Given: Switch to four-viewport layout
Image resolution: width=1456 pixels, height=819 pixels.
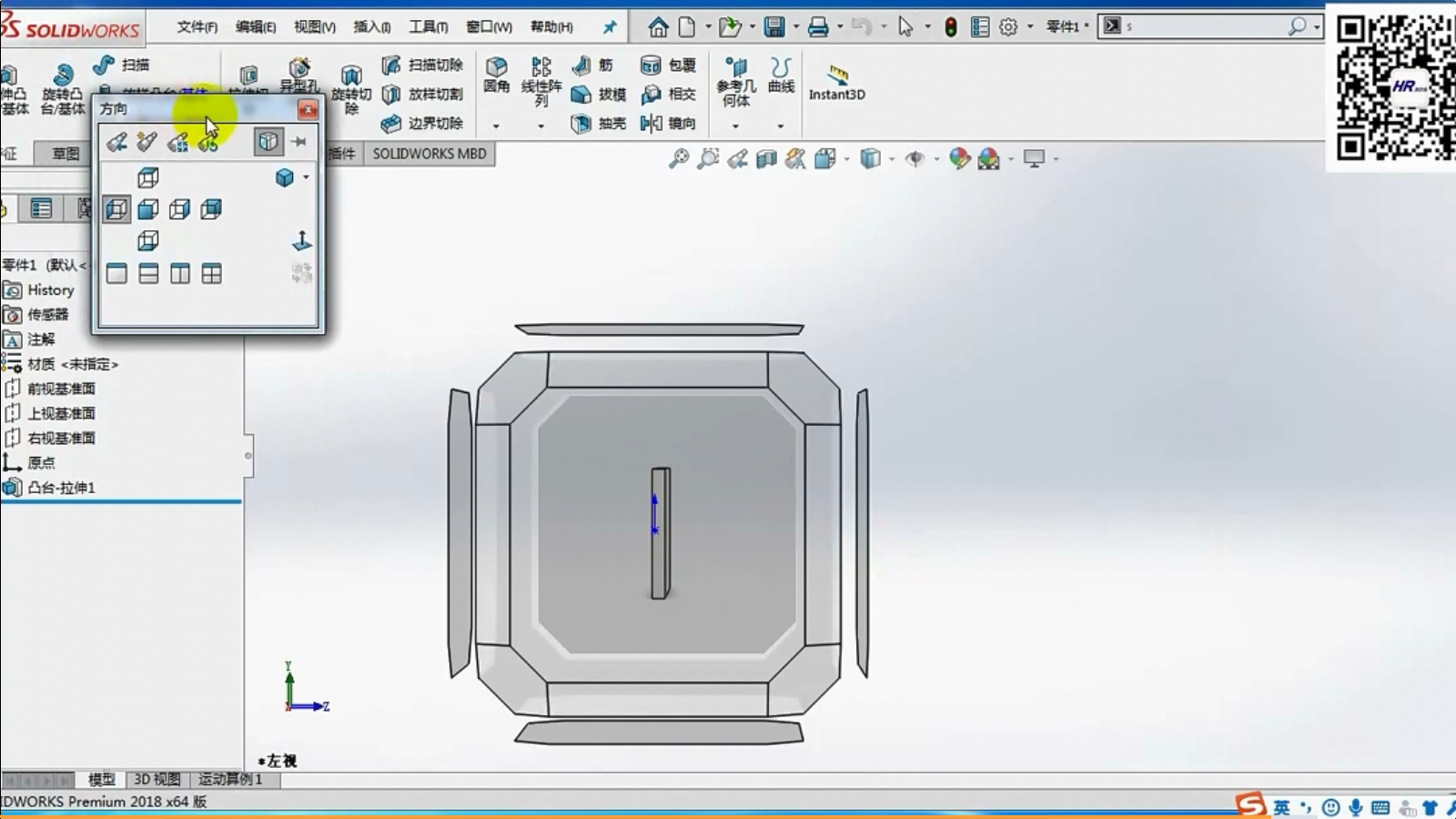Looking at the screenshot, I should point(211,274).
